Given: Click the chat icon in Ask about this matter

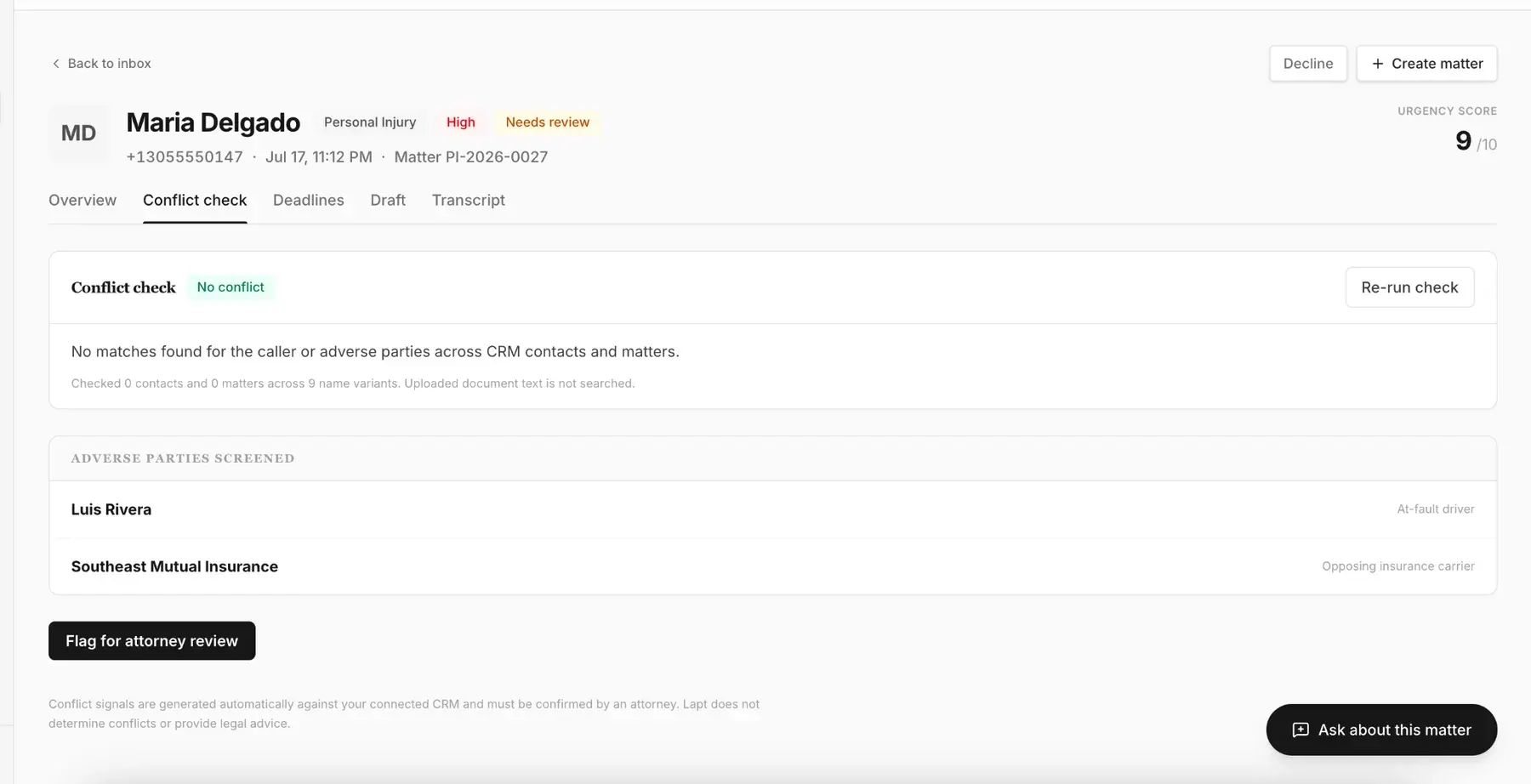Looking at the screenshot, I should (1300, 730).
